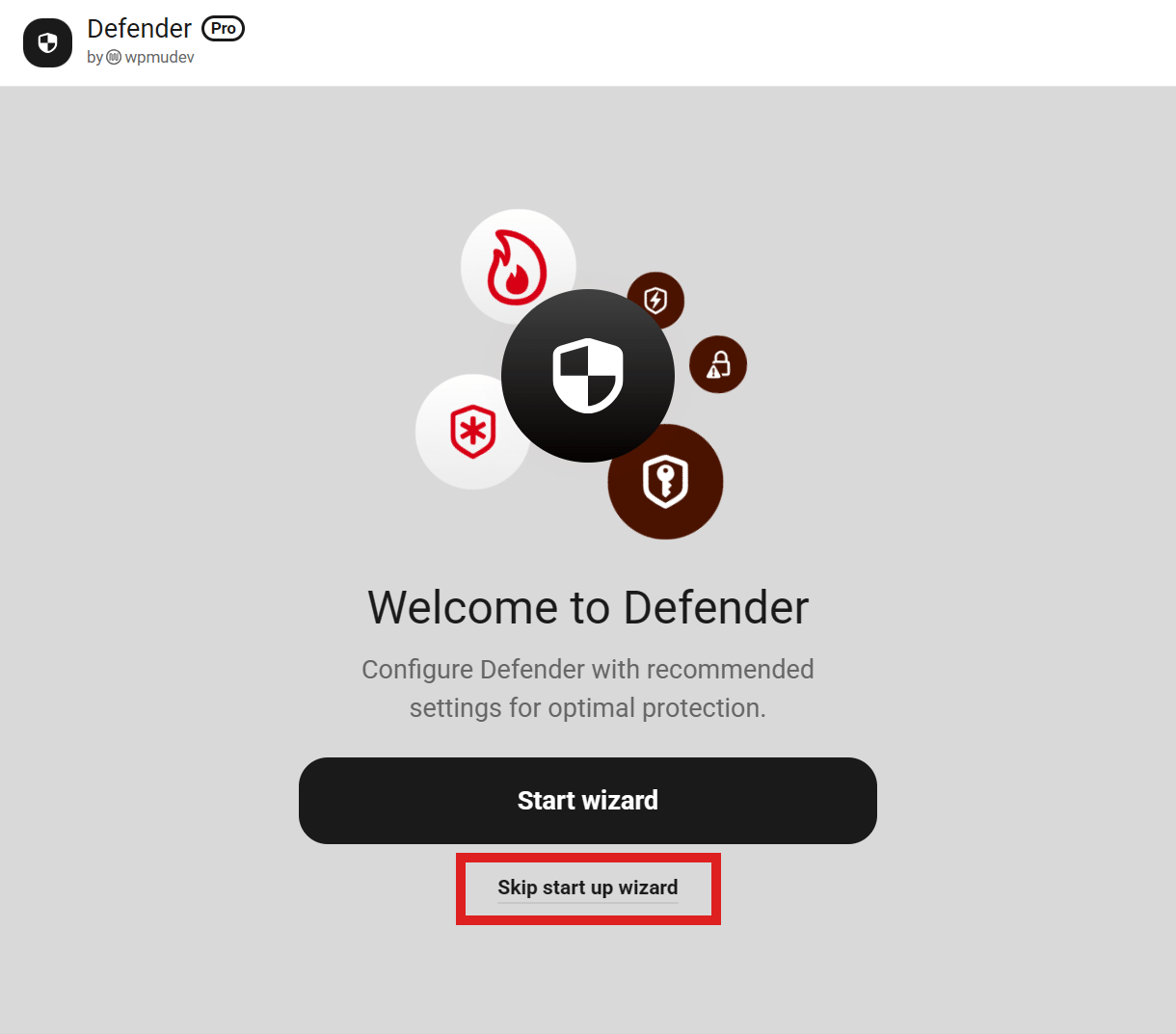This screenshot has width=1176, height=1034.
Task: Click the 'Welcome to Defender' heading
Action: click(588, 608)
